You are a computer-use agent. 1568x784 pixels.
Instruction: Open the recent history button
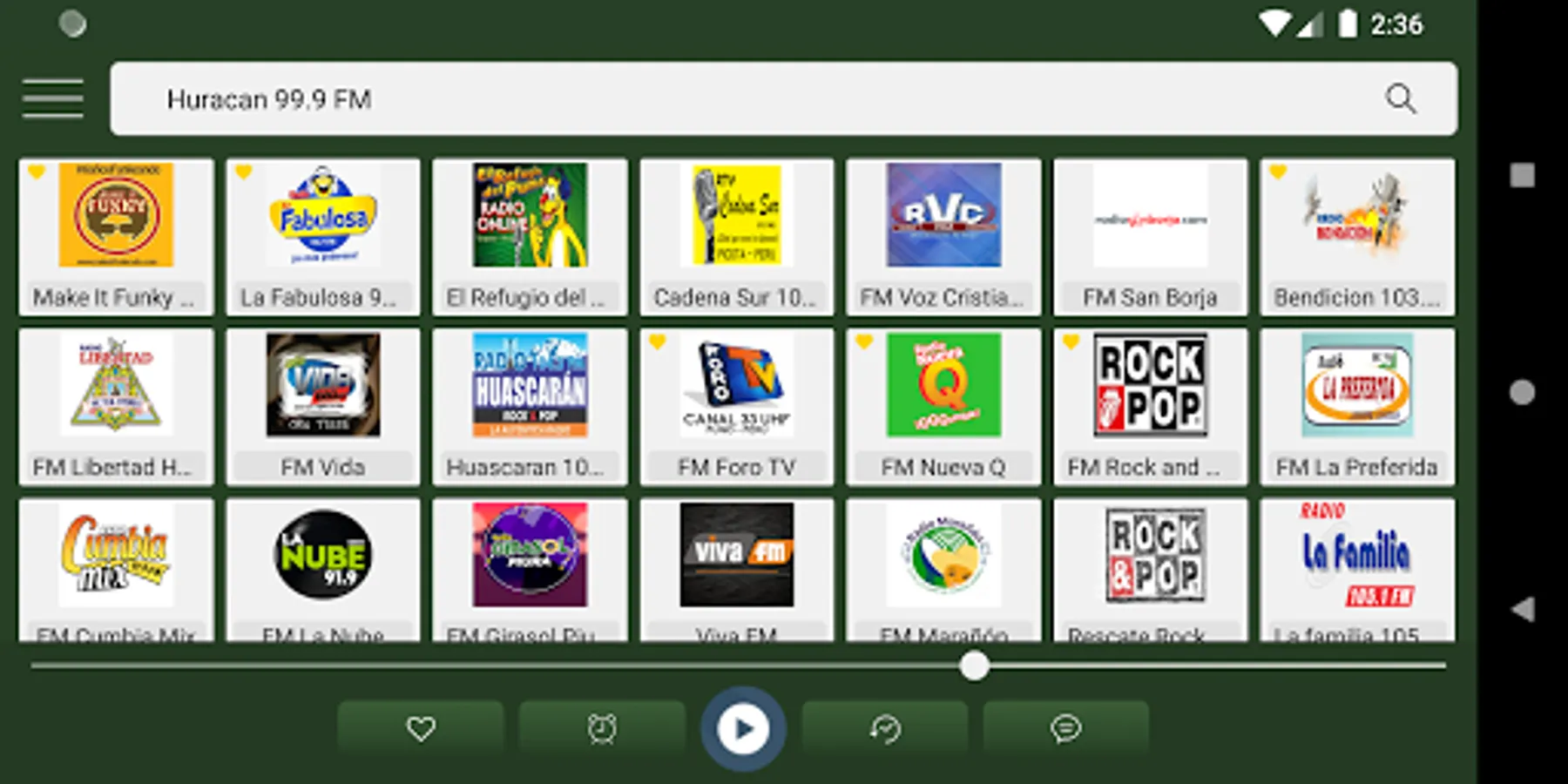click(x=885, y=728)
